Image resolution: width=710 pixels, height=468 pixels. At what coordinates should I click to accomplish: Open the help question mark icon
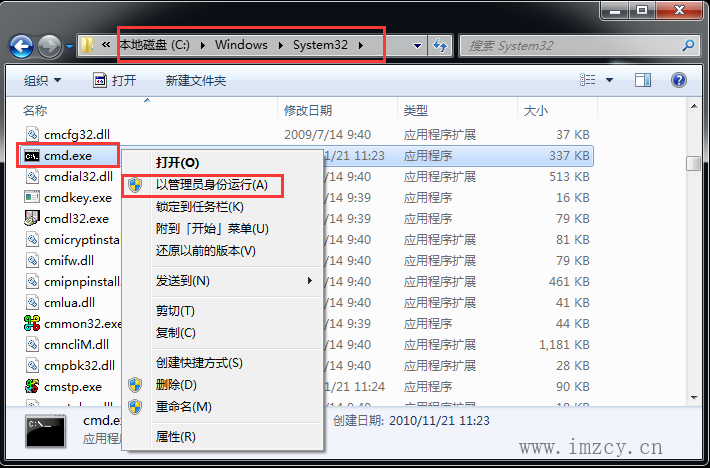[679, 80]
